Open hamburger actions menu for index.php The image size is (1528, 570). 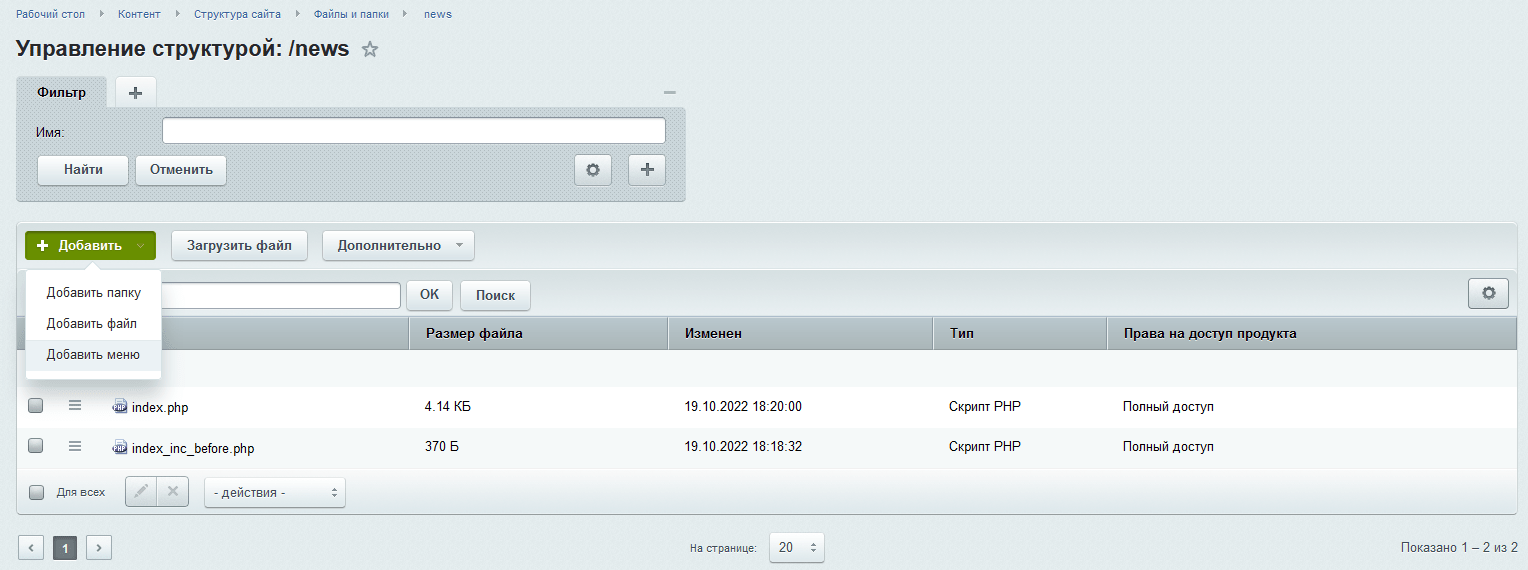pos(75,406)
